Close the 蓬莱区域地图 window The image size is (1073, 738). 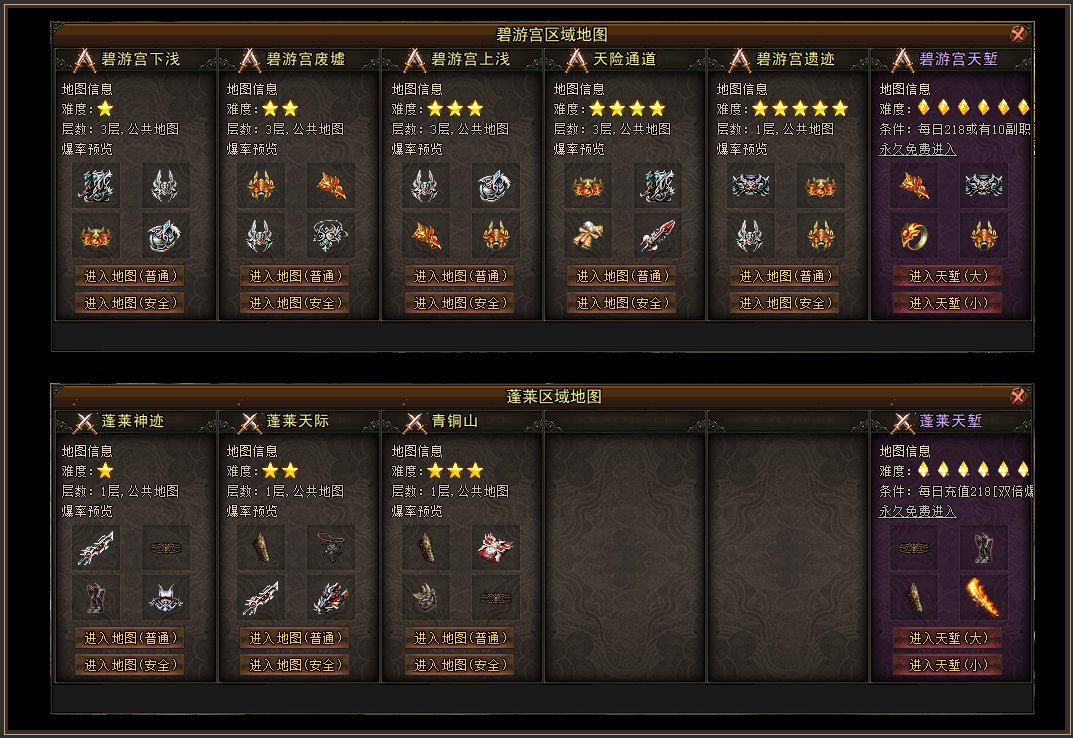(1018, 396)
